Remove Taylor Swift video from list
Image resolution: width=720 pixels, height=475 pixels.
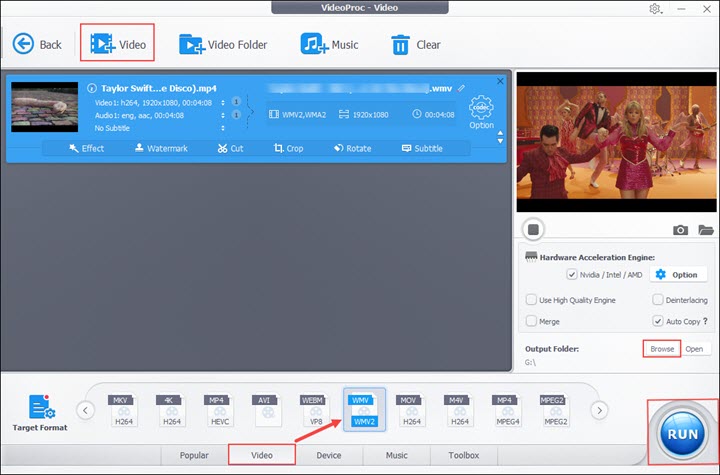(x=500, y=81)
